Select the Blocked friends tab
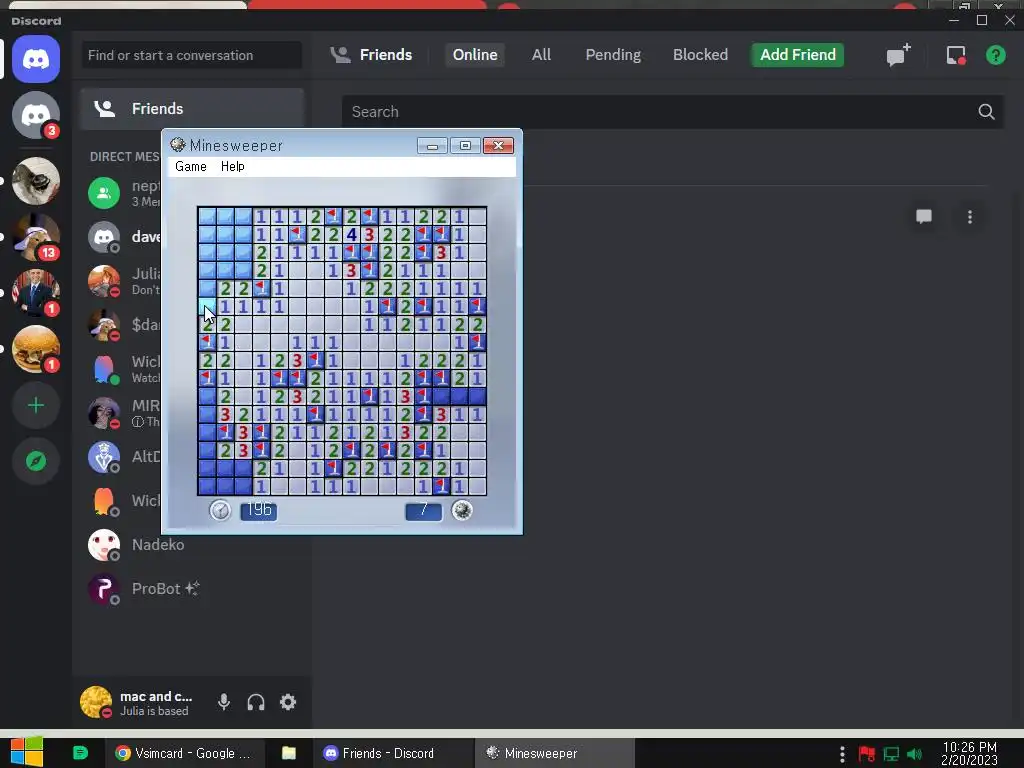Viewport: 1024px width, 768px height. [700, 55]
